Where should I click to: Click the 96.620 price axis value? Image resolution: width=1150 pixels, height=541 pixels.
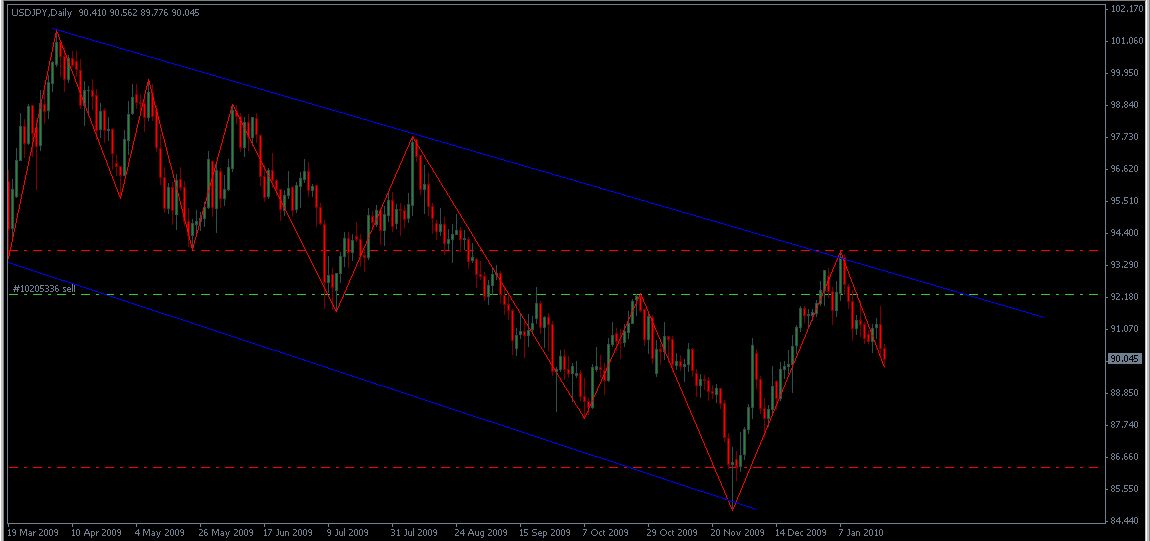(1126, 169)
